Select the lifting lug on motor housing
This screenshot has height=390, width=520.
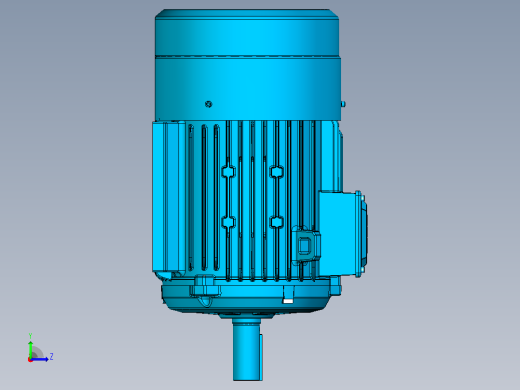coord(306,245)
